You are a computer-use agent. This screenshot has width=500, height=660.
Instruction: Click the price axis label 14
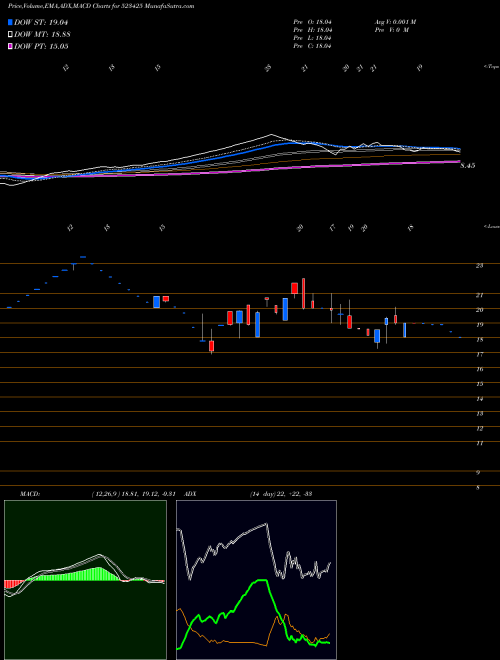click(479, 399)
